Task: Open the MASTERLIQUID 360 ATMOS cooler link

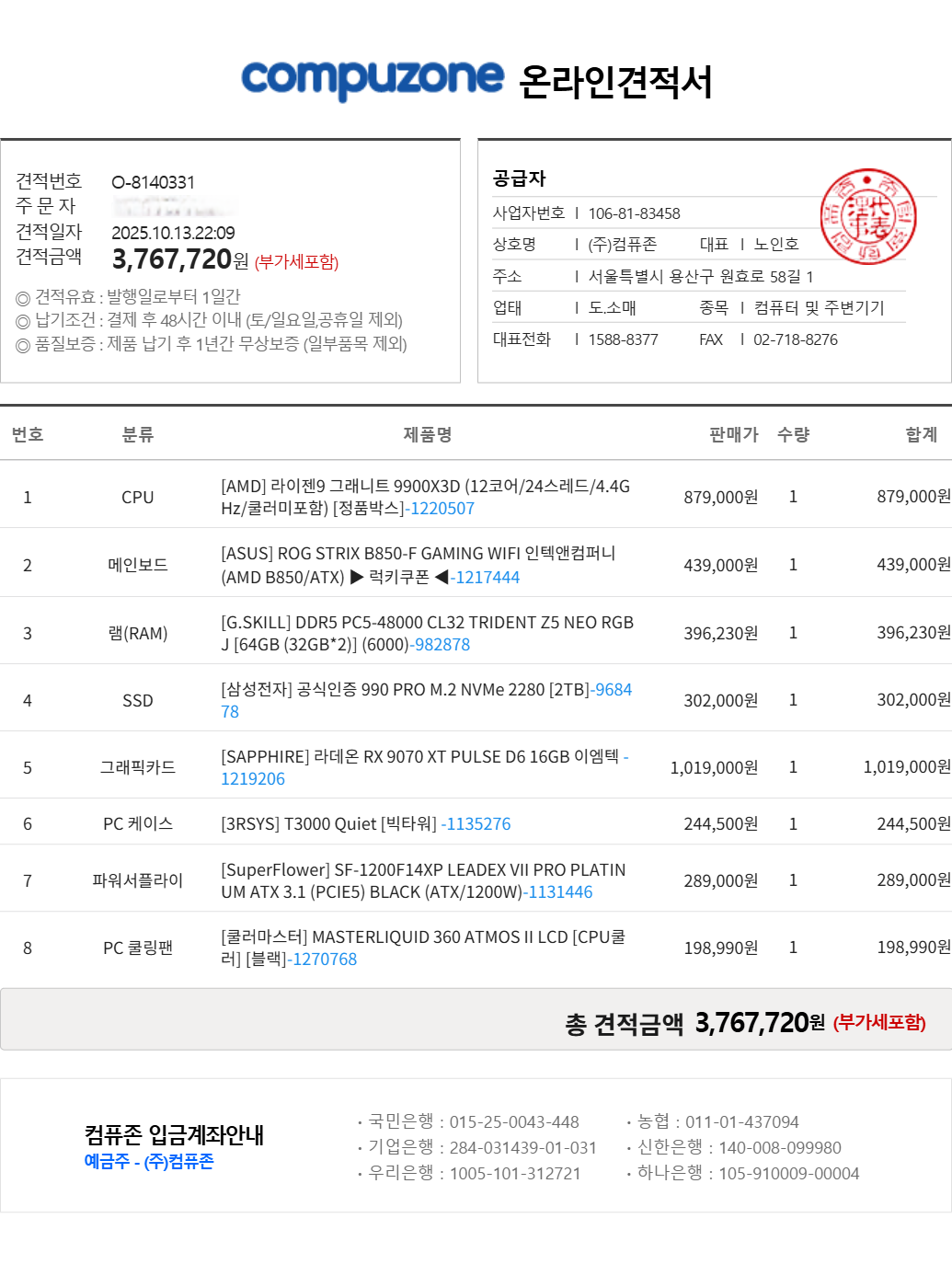Action: (x=324, y=959)
